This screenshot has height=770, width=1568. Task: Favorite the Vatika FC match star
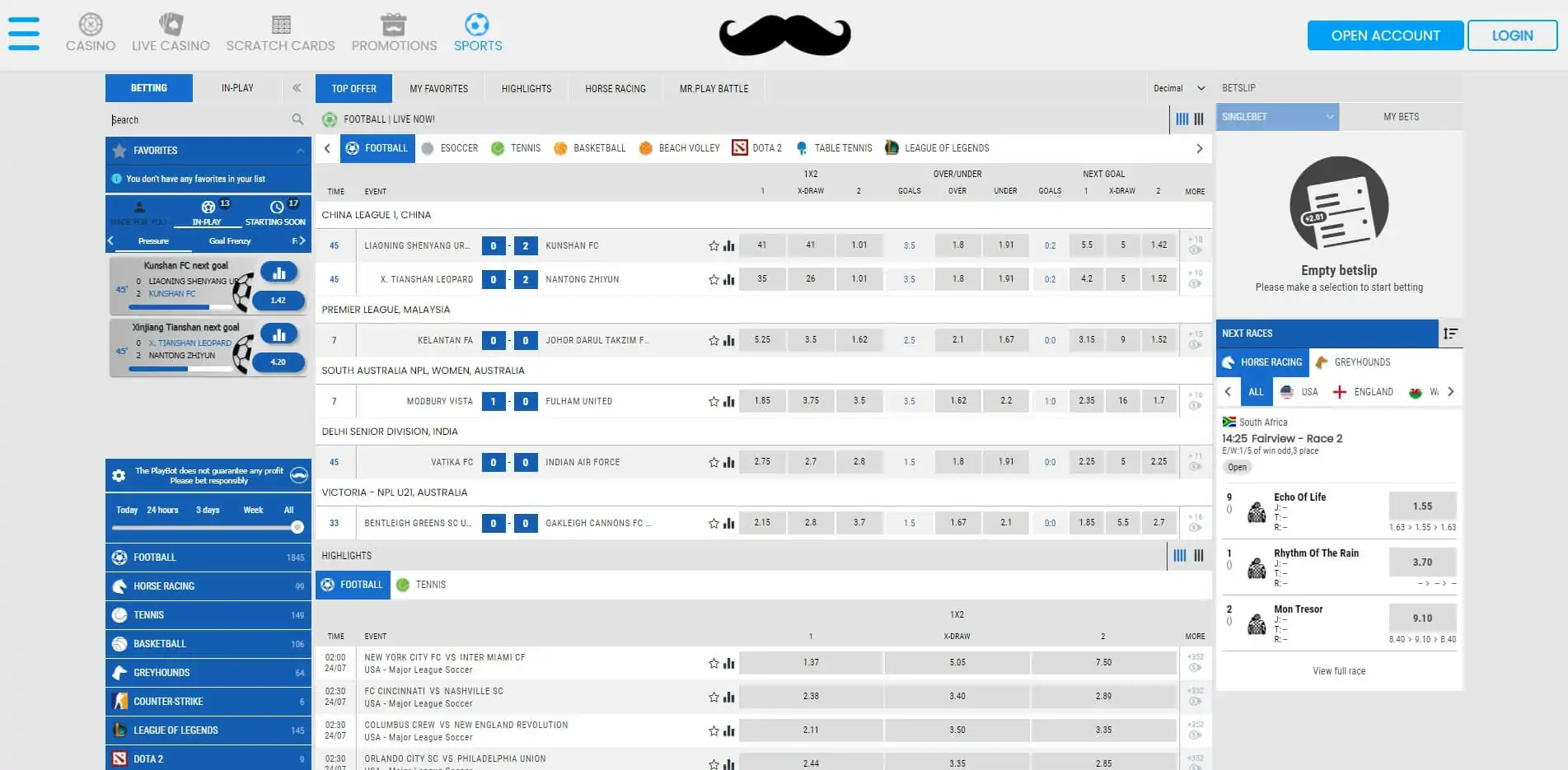tap(714, 463)
